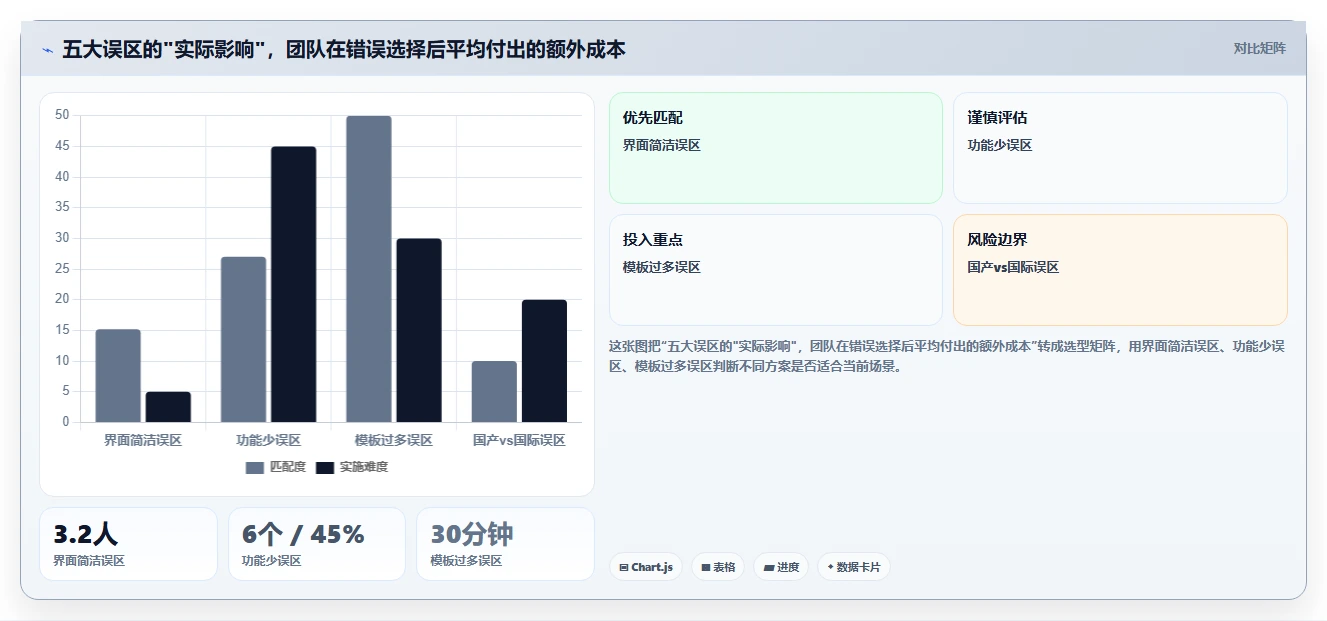The image size is (1327, 621).
Task: Click the 表格 tag chip
Action: coord(718,567)
